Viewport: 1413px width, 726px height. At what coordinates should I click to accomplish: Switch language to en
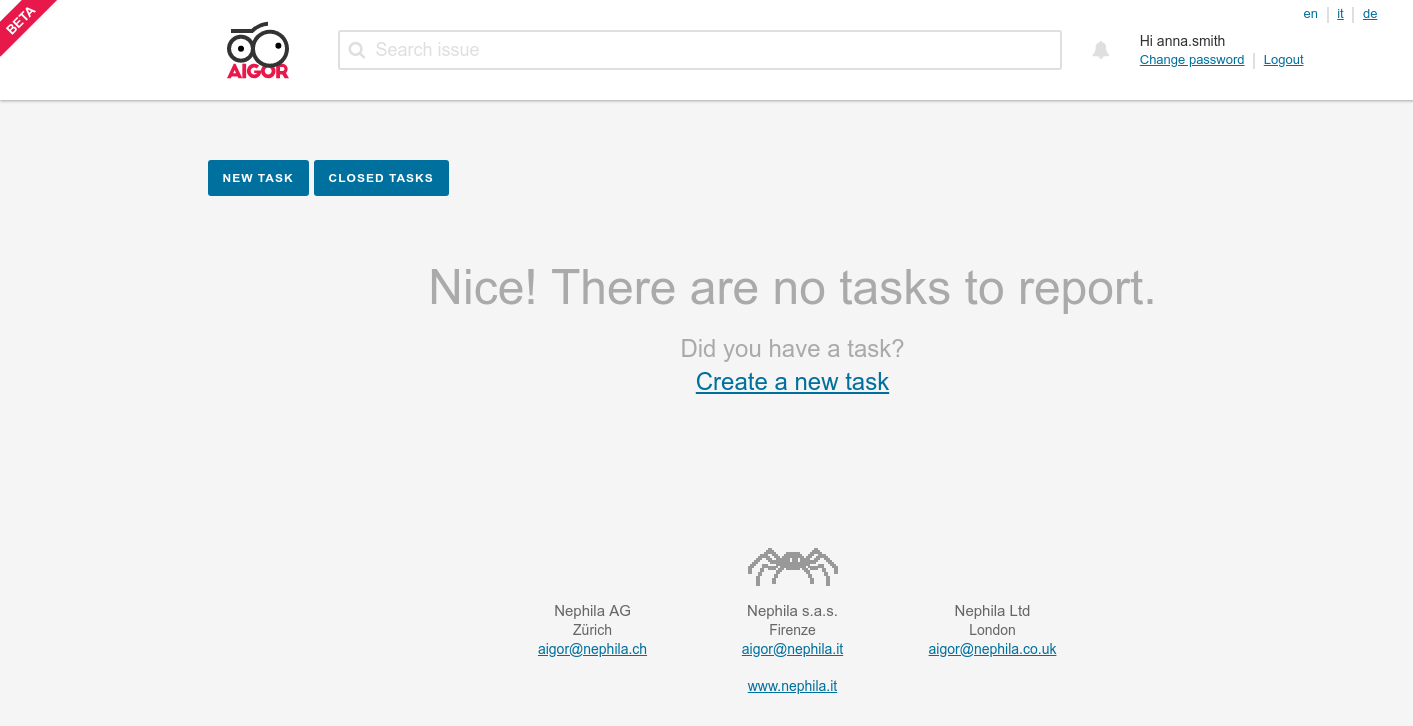1310,14
